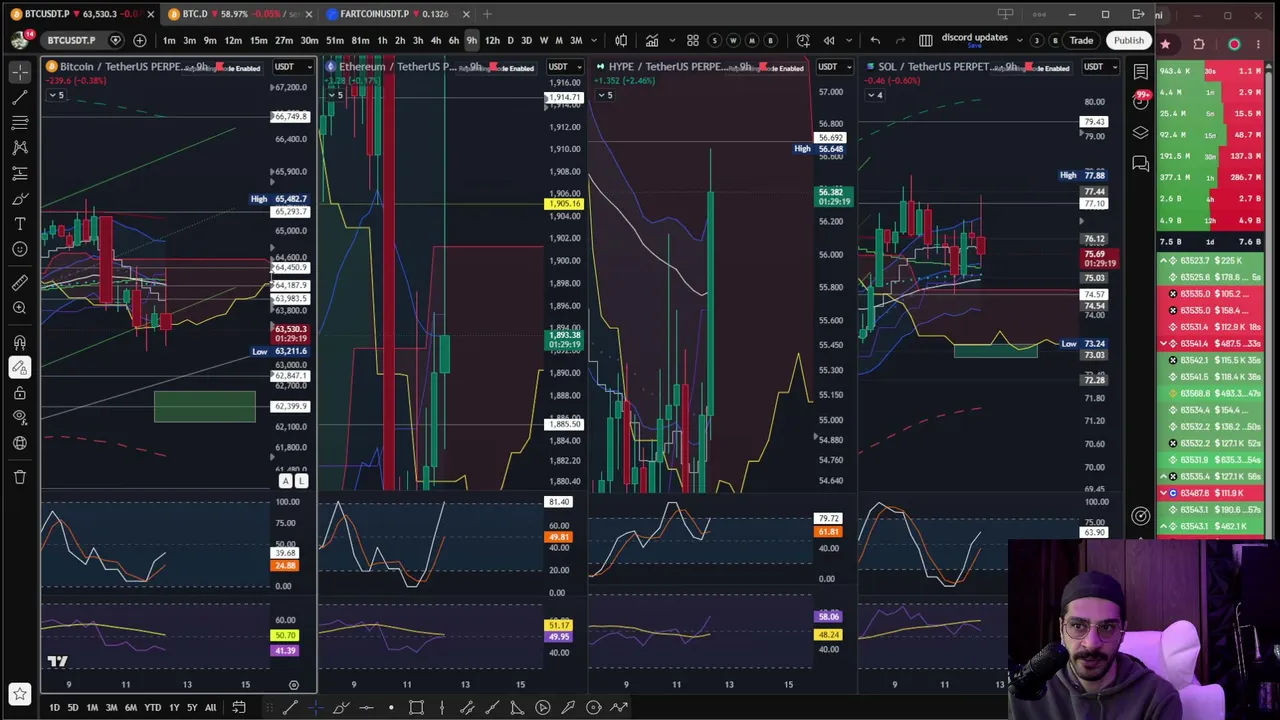
Task: Open the alerts panel icon with badge
Action: coord(1141,101)
